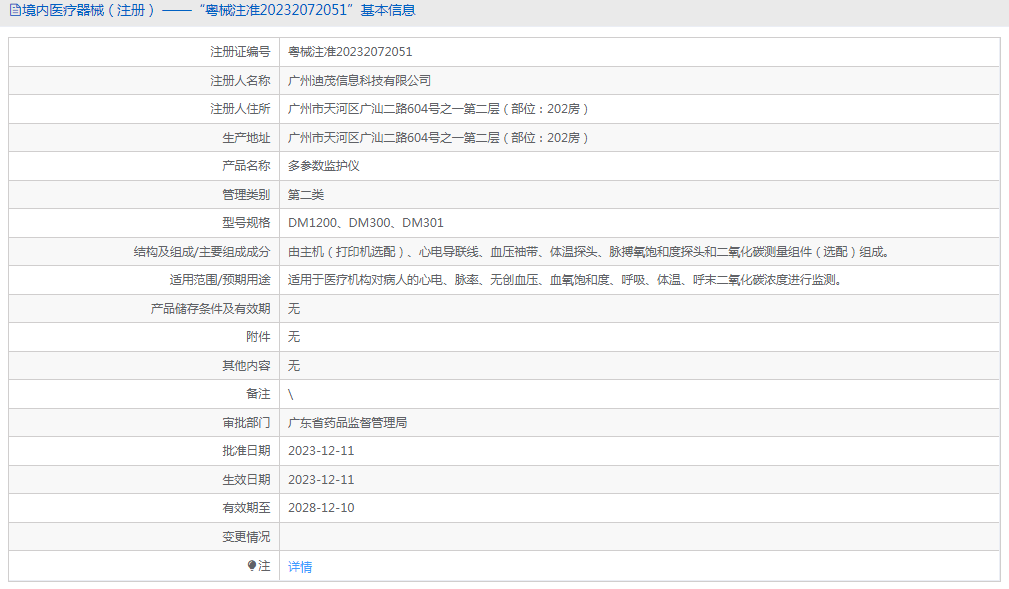1009x589 pixels.
Task: Click the 管理类别 label
Action: (246, 194)
